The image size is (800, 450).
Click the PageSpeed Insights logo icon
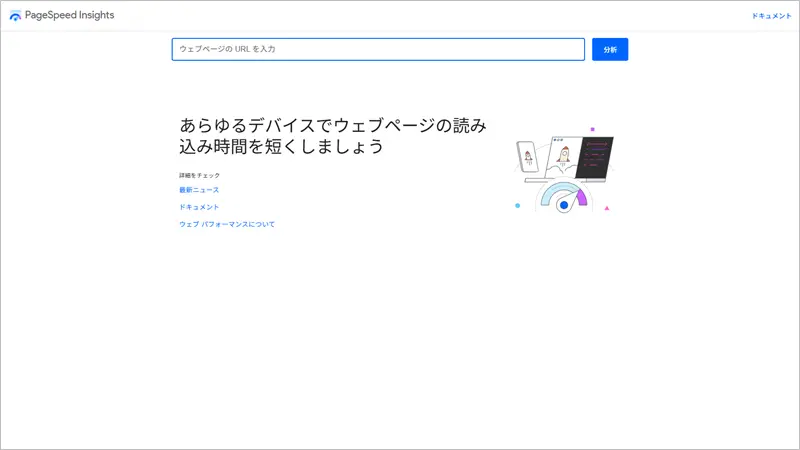(x=15, y=15)
